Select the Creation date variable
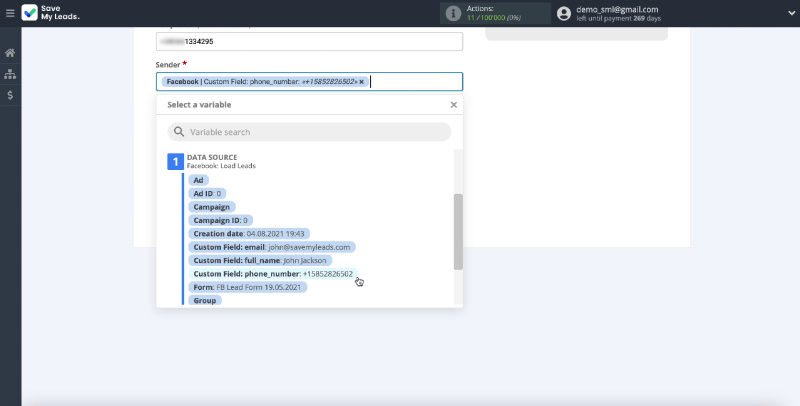 [249, 234]
